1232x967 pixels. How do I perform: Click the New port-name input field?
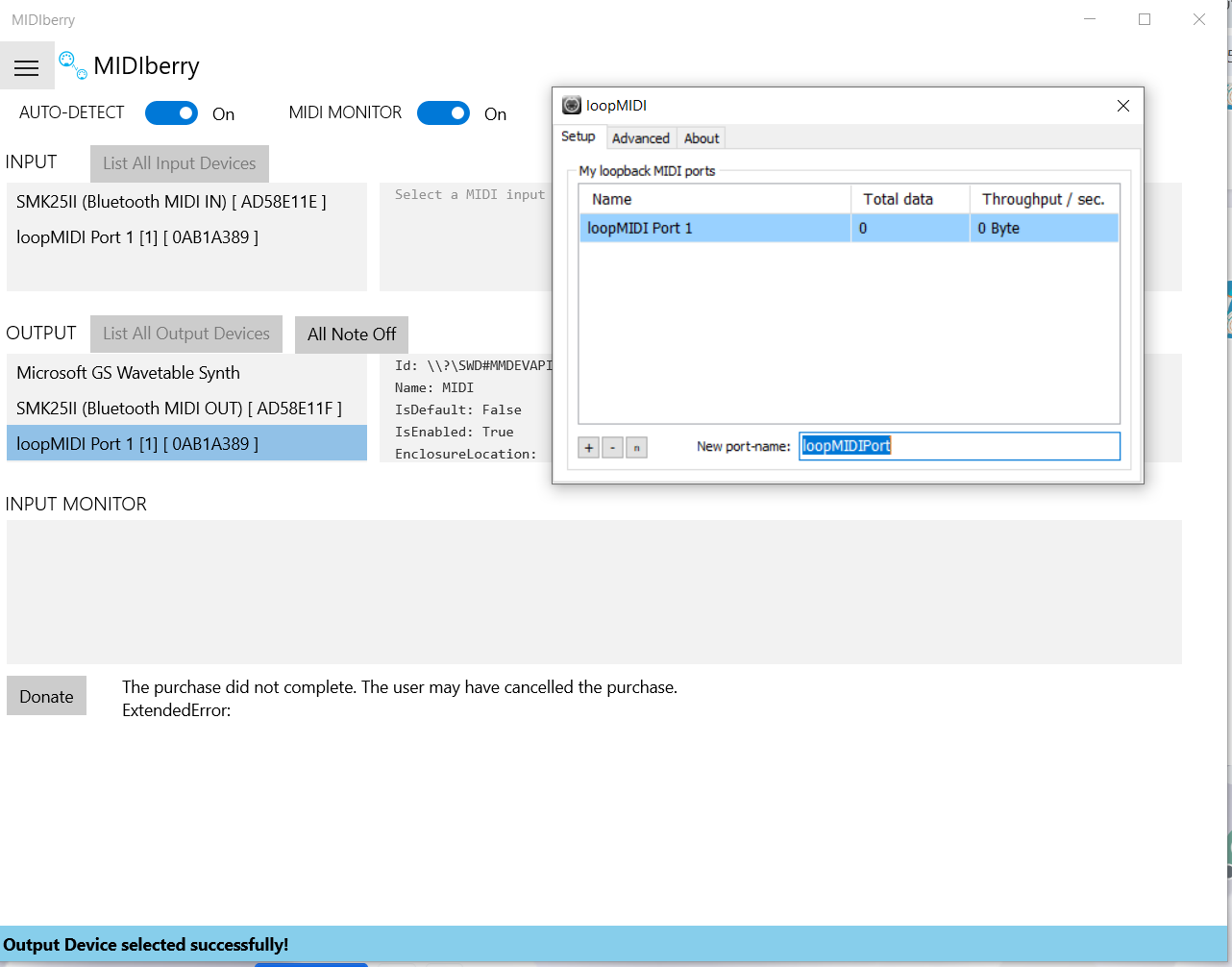pos(959,446)
